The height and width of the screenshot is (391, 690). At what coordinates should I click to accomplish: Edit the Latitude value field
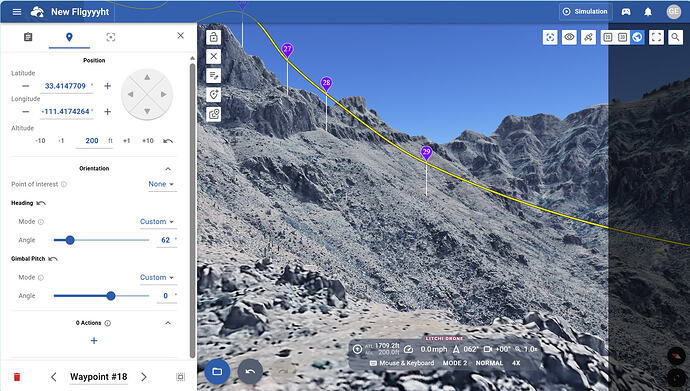click(x=66, y=86)
